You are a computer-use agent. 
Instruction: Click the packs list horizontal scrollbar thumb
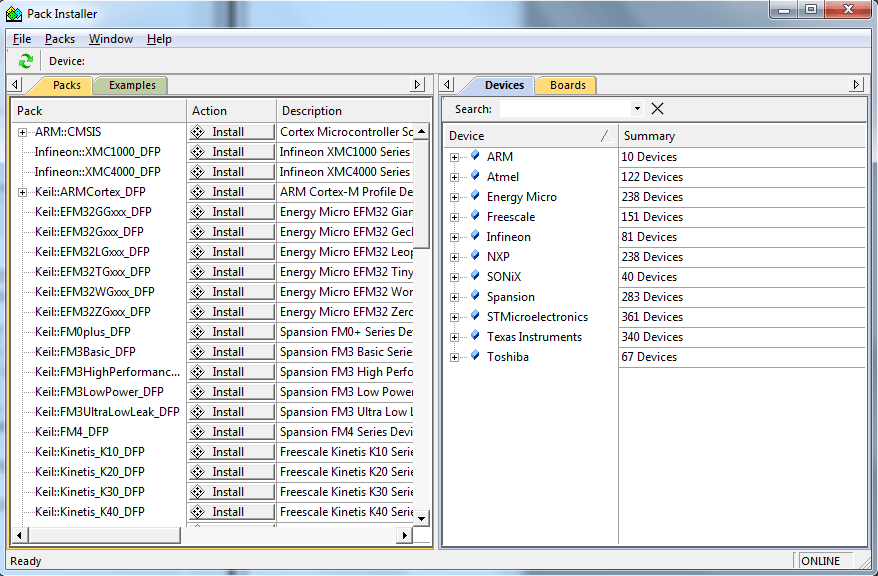click(104, 535)
